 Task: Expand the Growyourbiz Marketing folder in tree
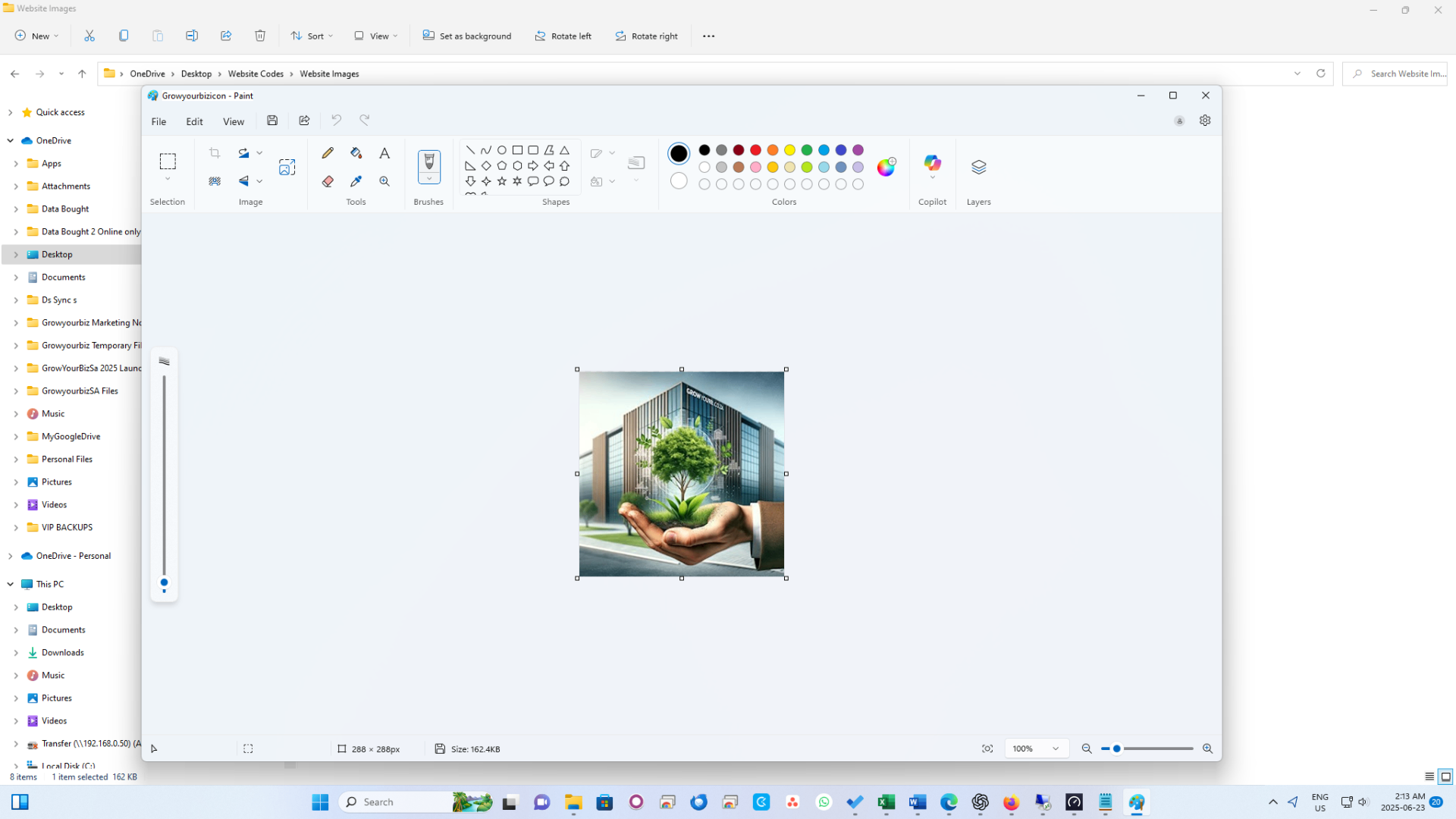pos(16,323)
